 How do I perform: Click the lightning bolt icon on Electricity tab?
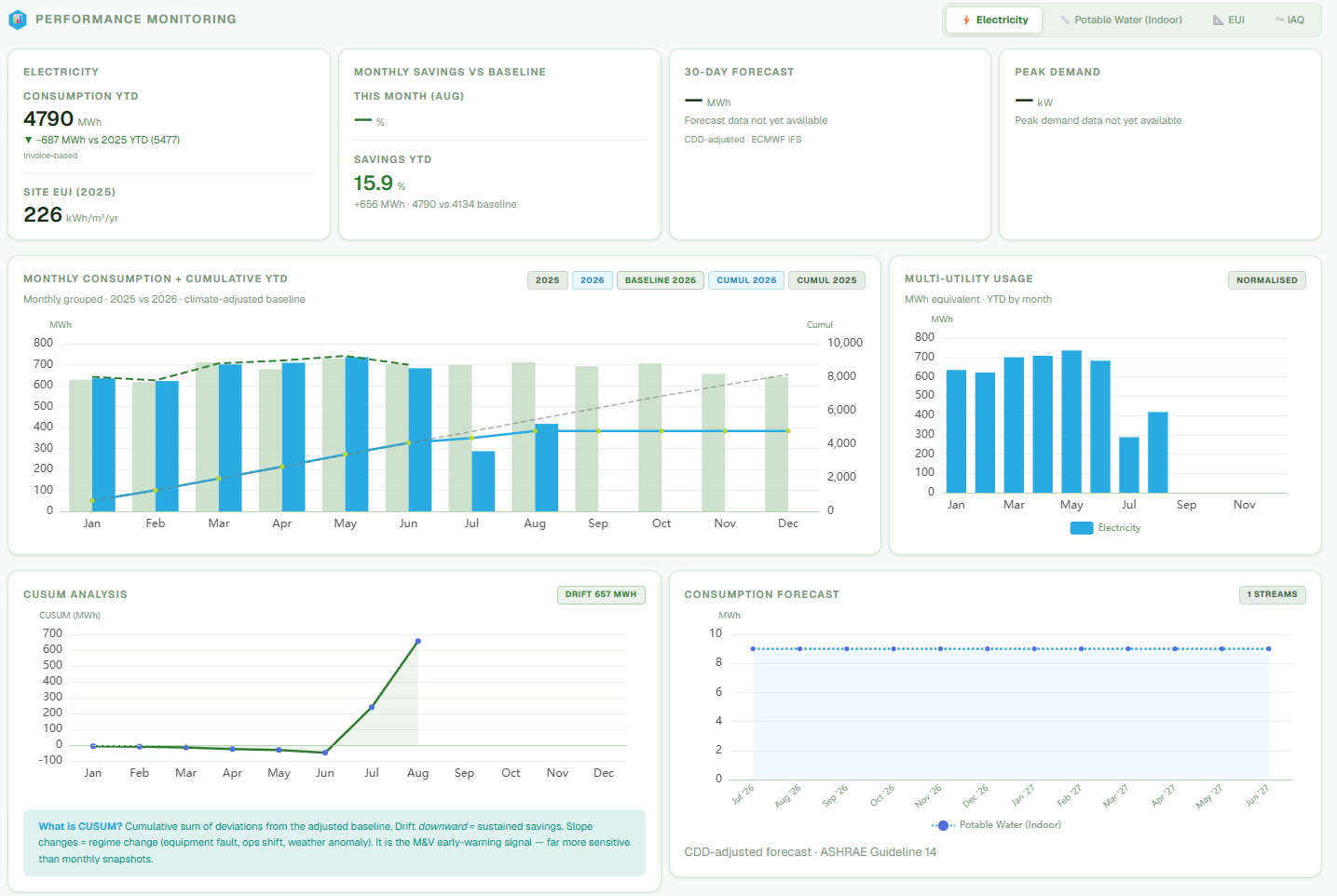pyautogui.click(x=966, y=20)
